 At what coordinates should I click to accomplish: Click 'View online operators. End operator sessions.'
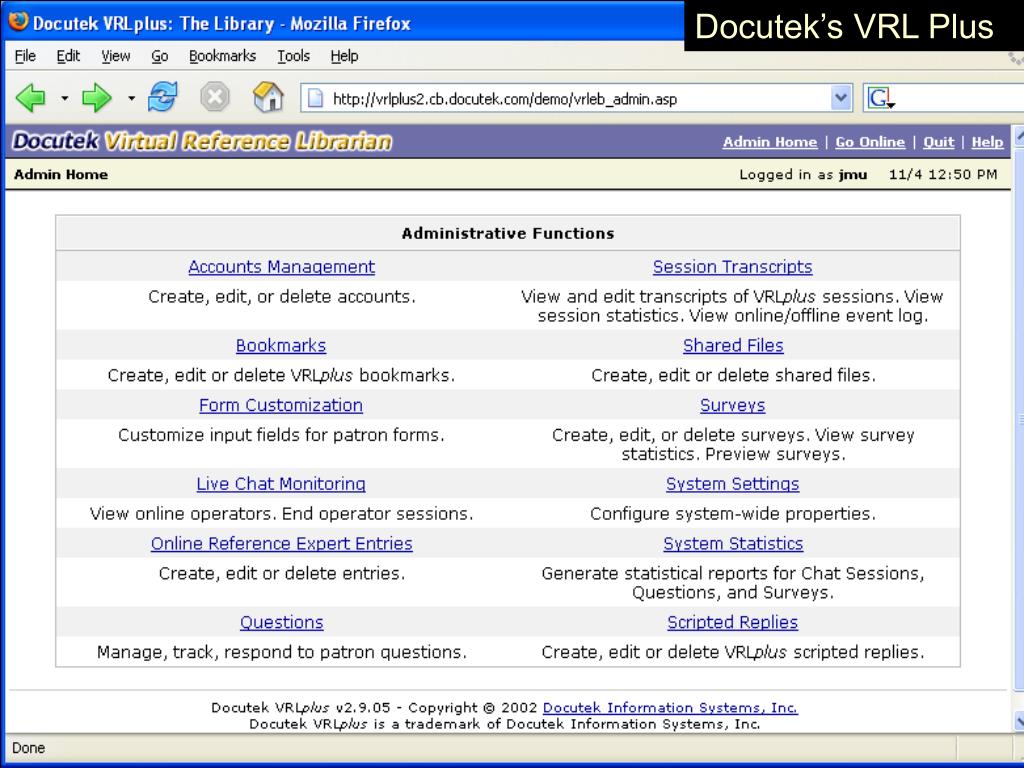click(281, 514)
